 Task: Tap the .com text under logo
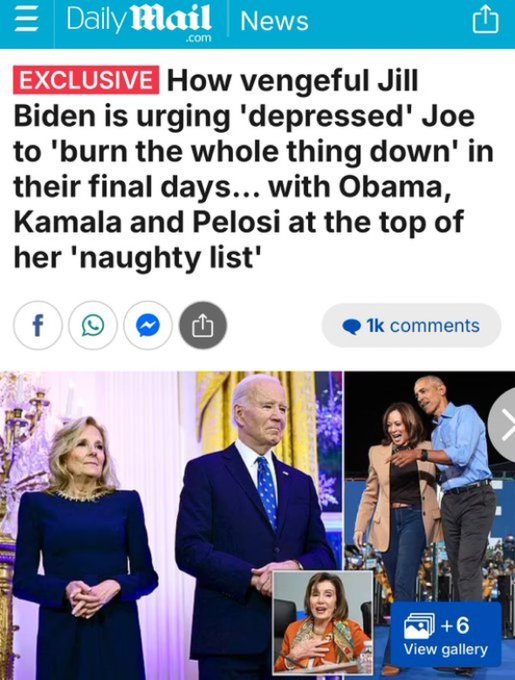(198, 38)
